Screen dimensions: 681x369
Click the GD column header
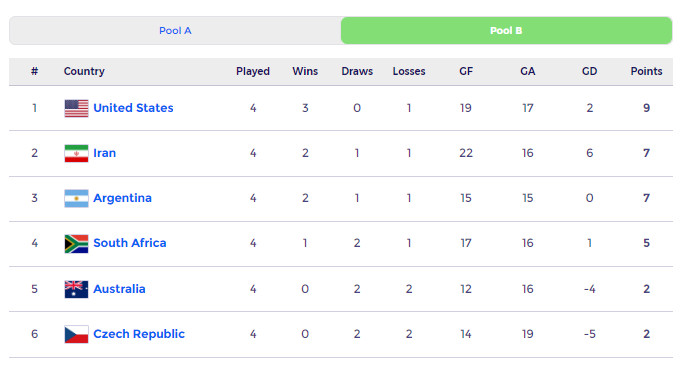[x=589, y=71]
